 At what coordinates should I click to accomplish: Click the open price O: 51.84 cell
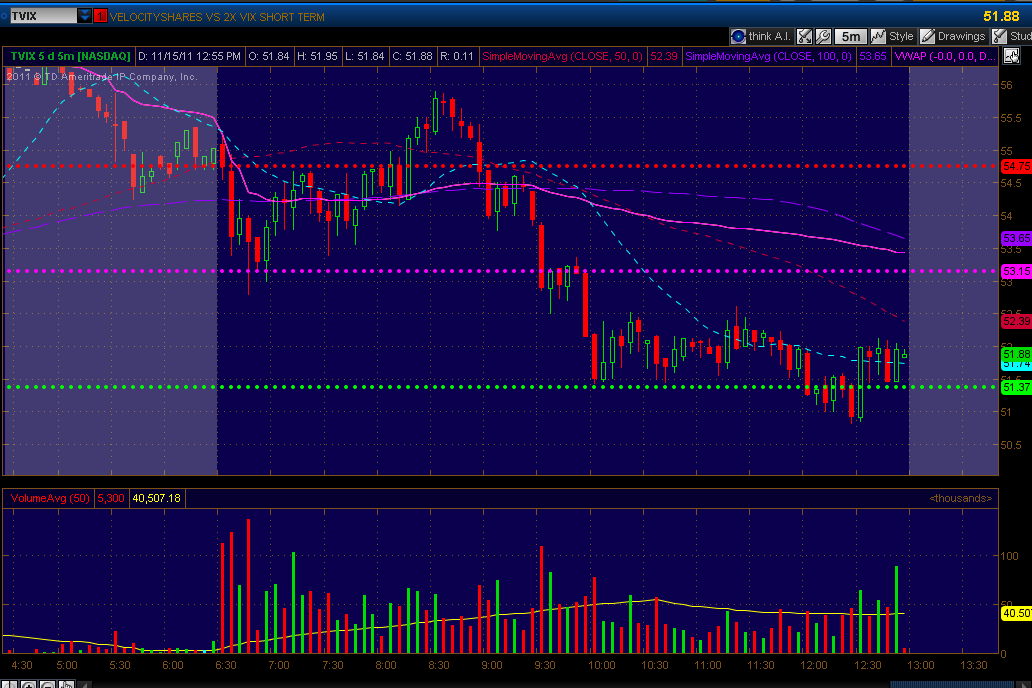(269, 57)
